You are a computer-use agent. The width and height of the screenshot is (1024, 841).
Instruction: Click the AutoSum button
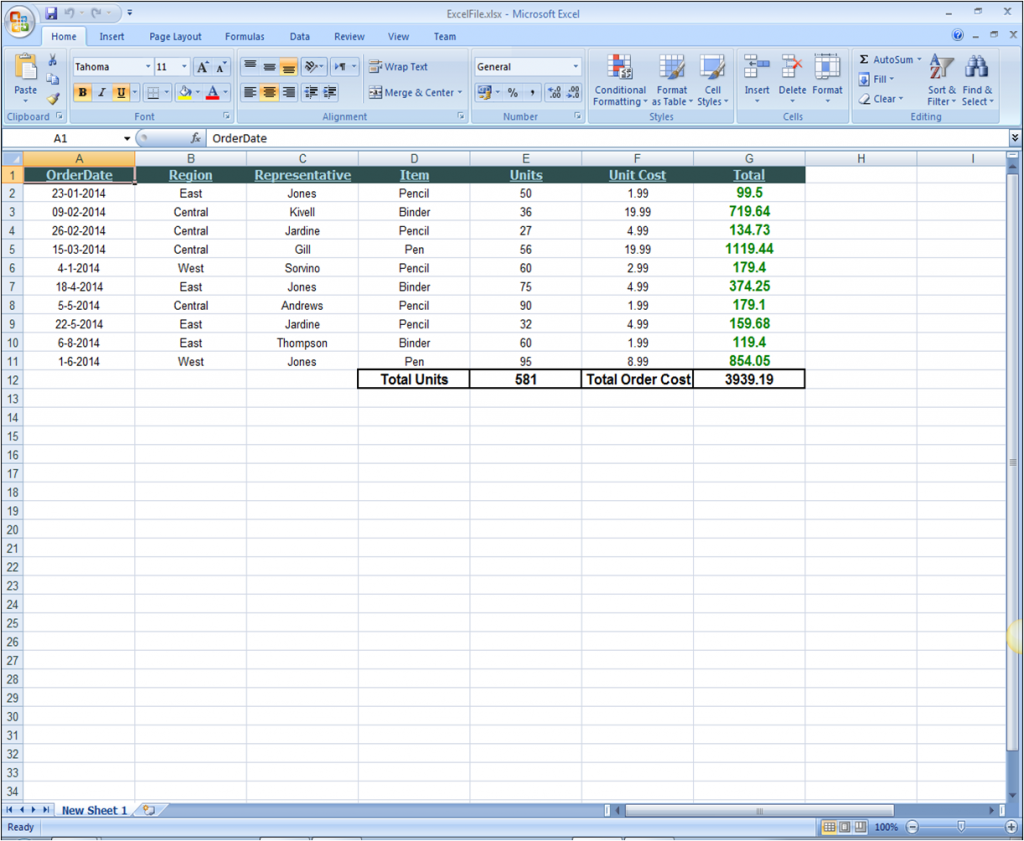coord(885,60)
